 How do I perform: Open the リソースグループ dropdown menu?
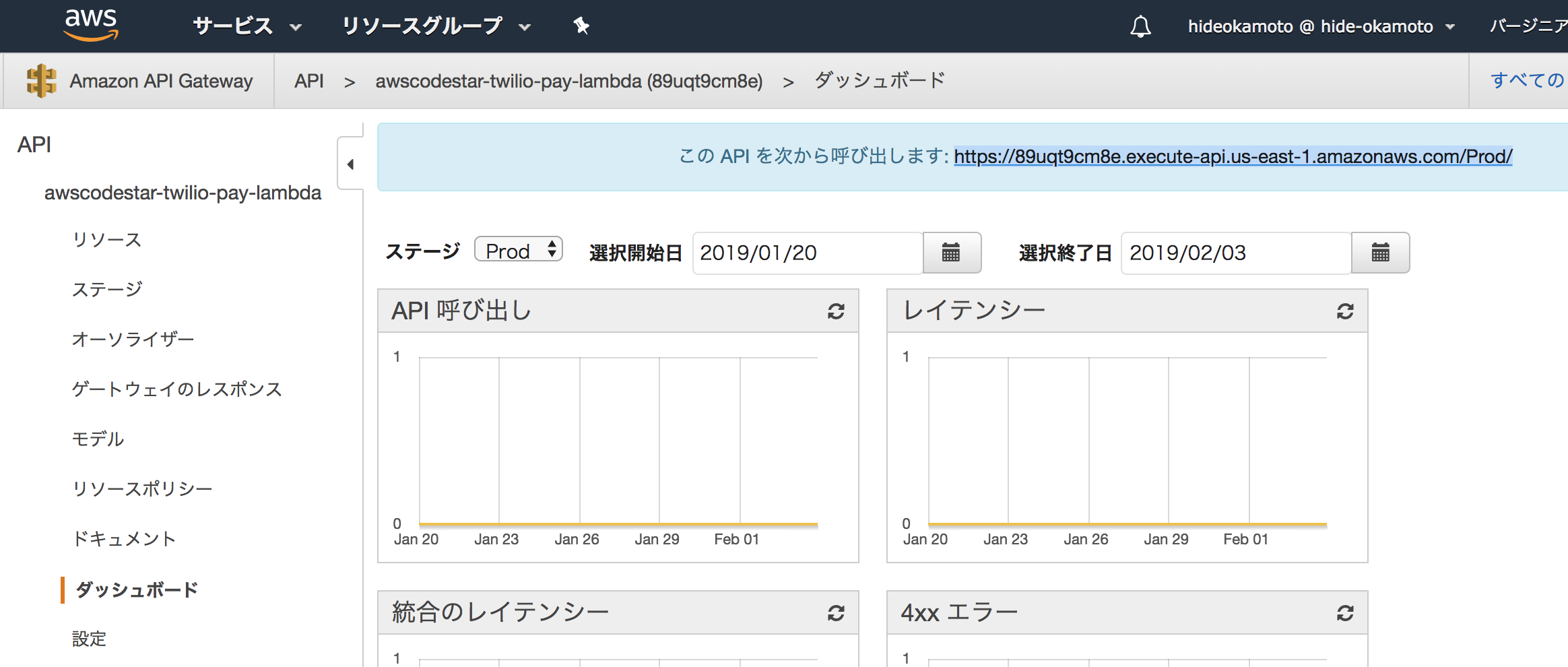point(436,26)
